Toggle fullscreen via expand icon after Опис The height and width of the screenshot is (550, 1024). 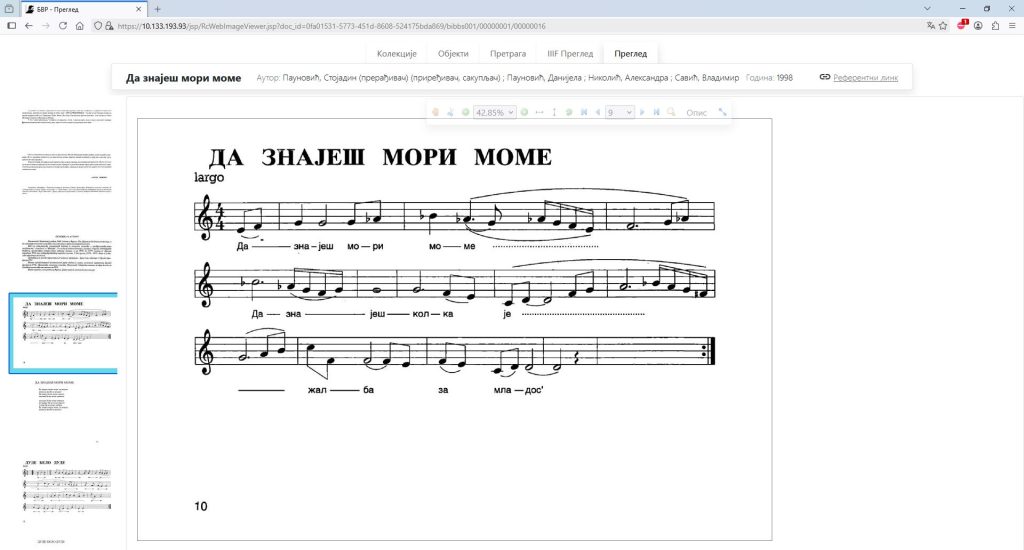click(x=722, y=112)
